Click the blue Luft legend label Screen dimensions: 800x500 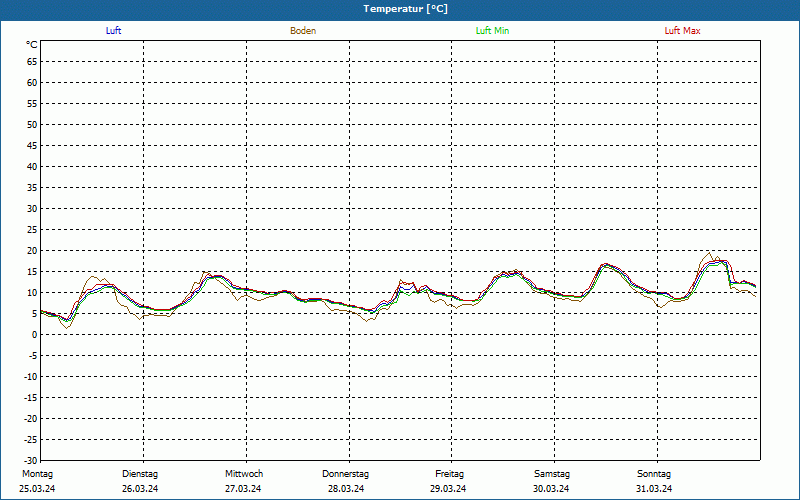coord(113,31)
